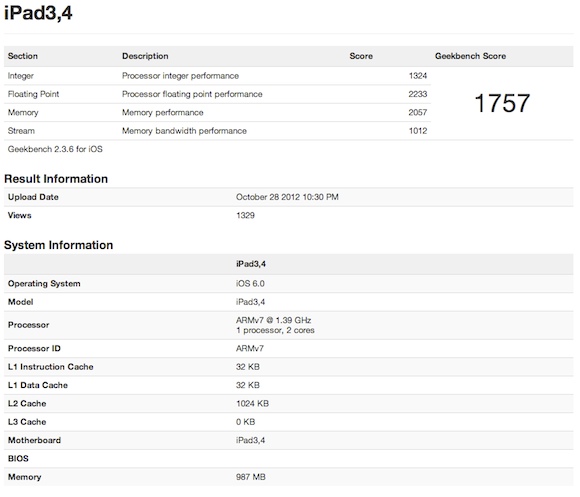Screen dimensions: 580x497
Task: Click the iPad3,4 system table header
Action: pyautogui.click(x=251, y=264)
